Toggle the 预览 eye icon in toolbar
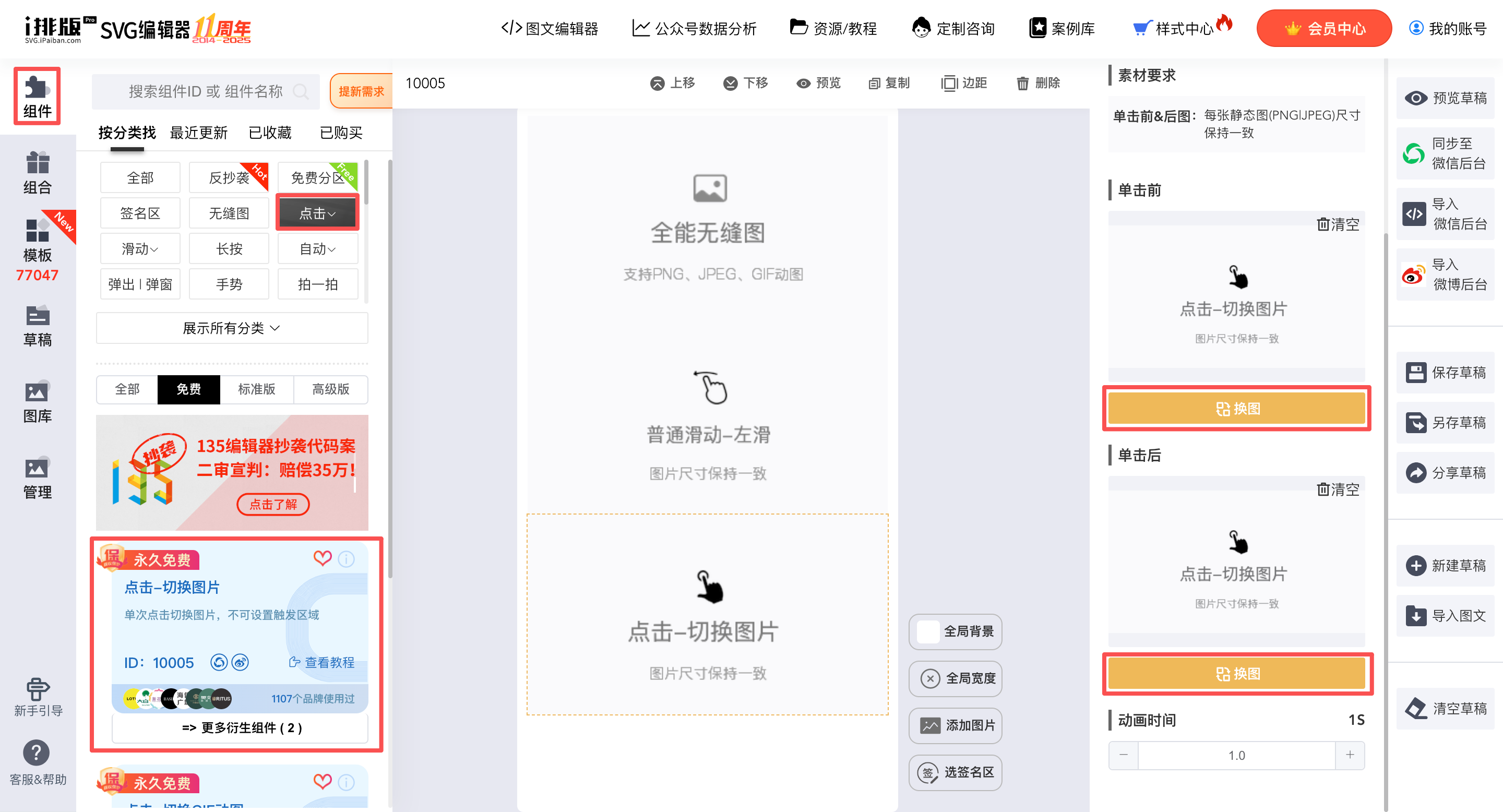 pyautogui.click(x=804, y=83)
